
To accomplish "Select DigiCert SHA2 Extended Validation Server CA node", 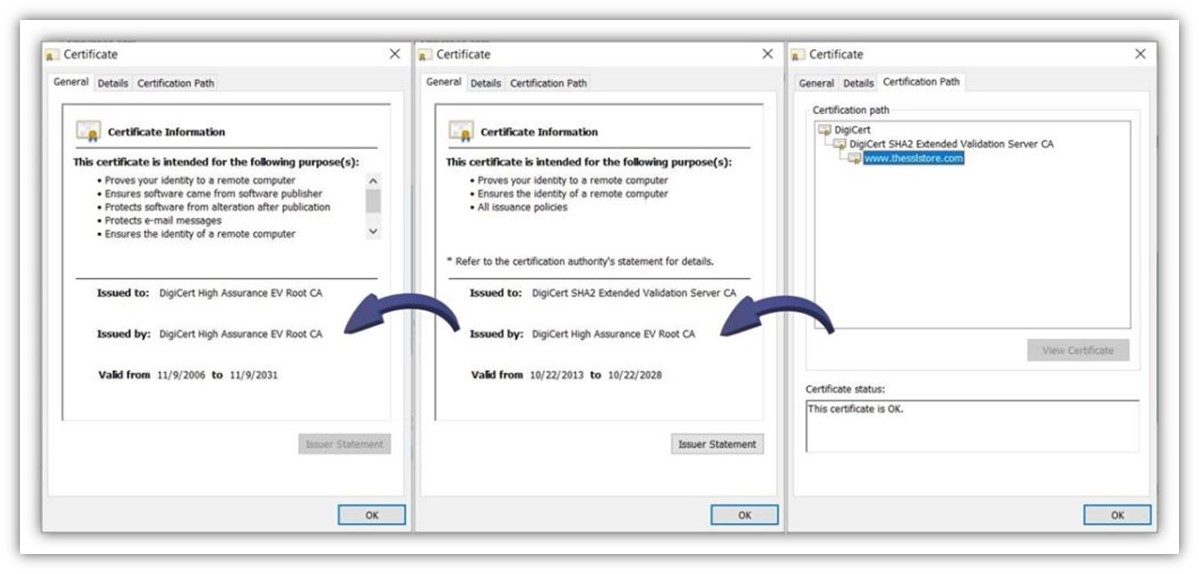I will tap(951, 144).
